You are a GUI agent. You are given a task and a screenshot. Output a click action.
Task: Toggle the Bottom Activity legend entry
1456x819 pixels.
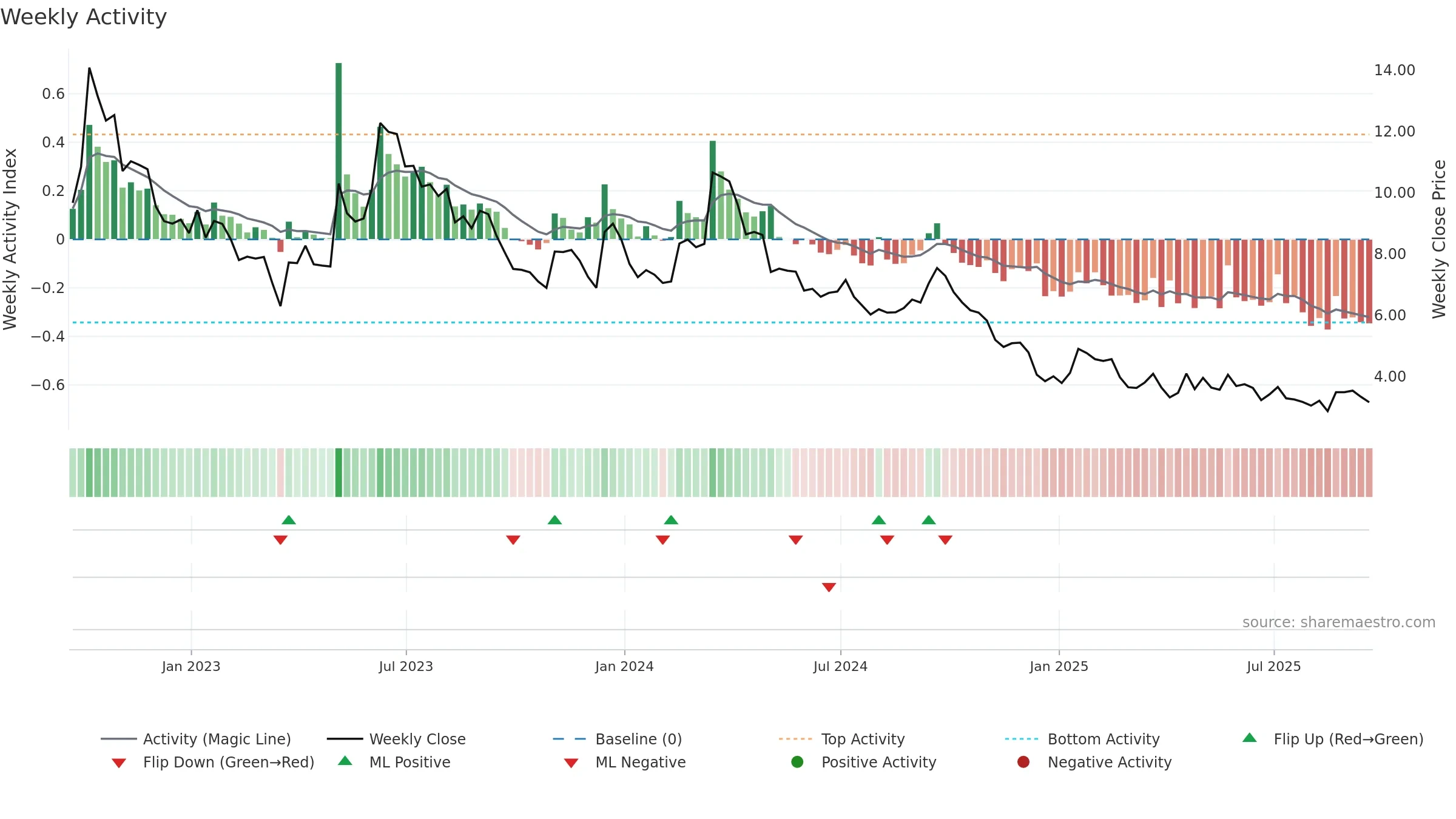1082,739
